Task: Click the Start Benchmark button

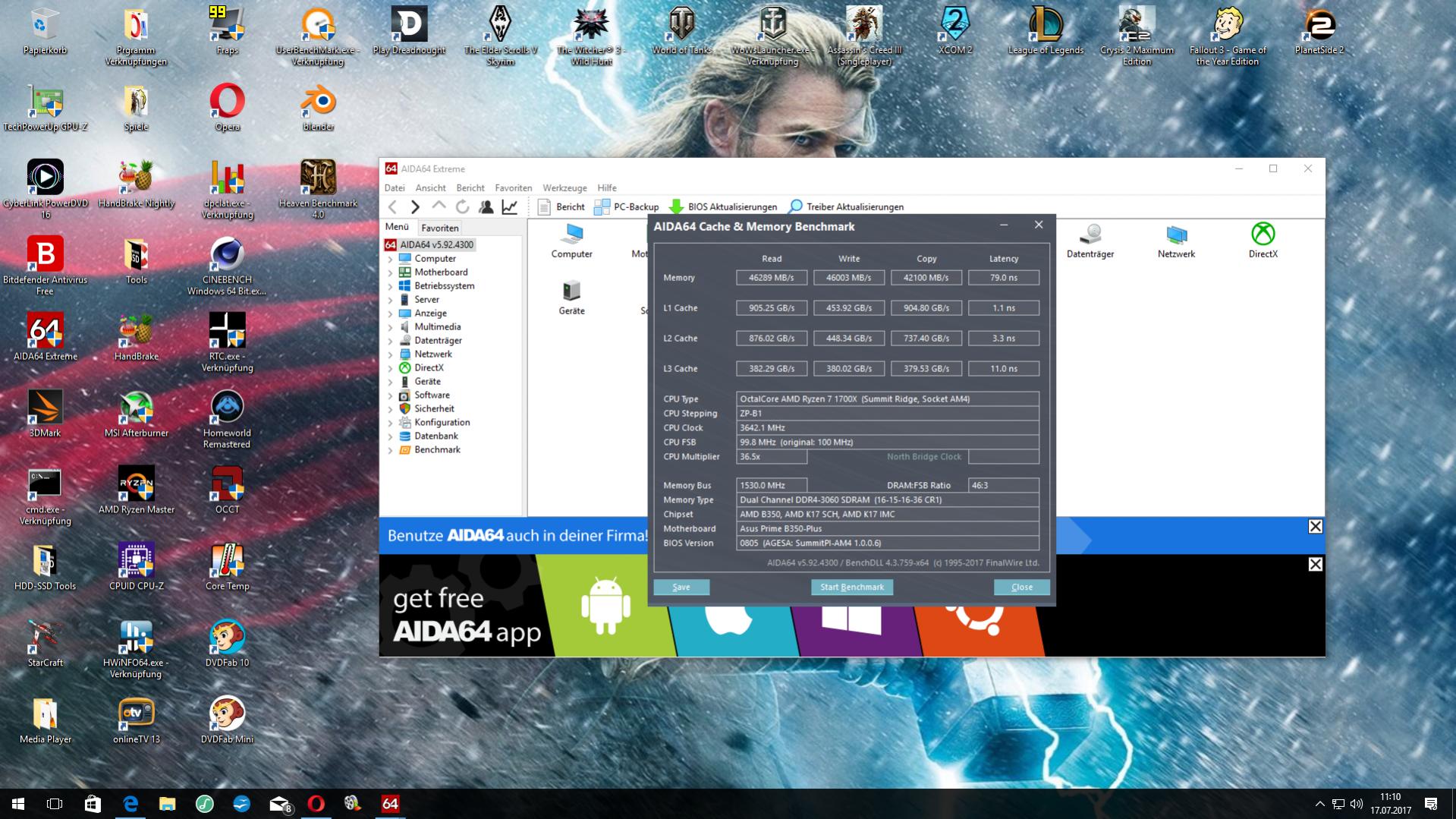Action: pyautogui.click(x=852, y=587)
